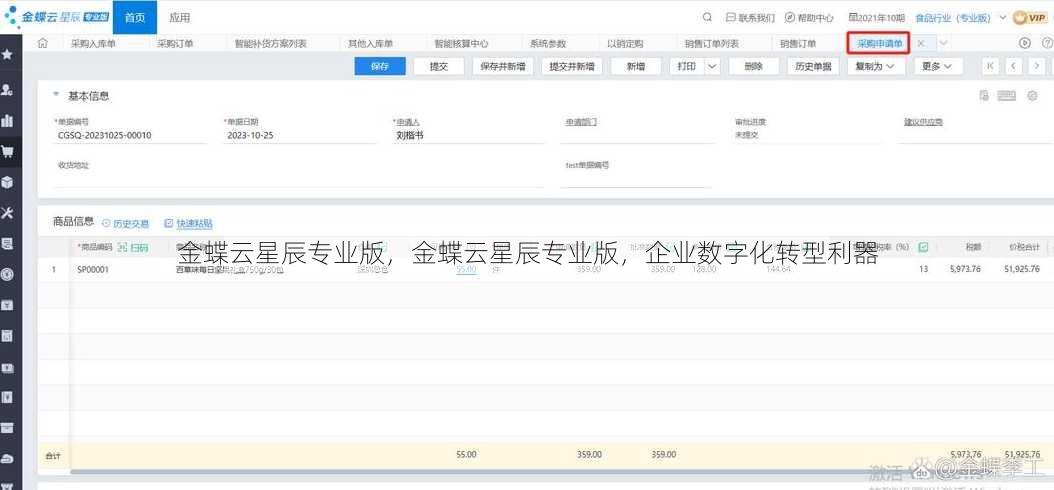Go to the next record arrow

(1037, 66)
